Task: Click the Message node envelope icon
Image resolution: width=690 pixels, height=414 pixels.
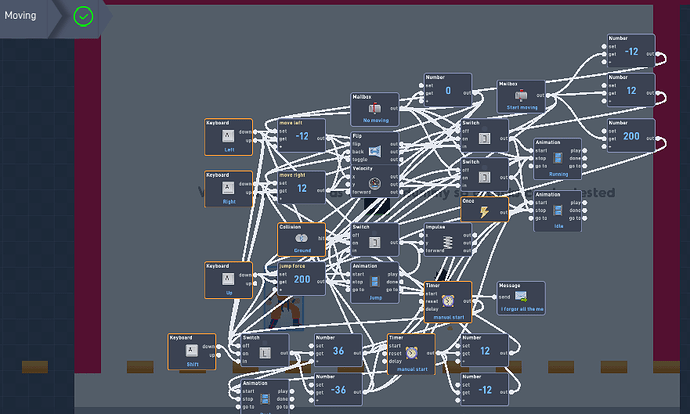Action: click(x=521, y=297)
